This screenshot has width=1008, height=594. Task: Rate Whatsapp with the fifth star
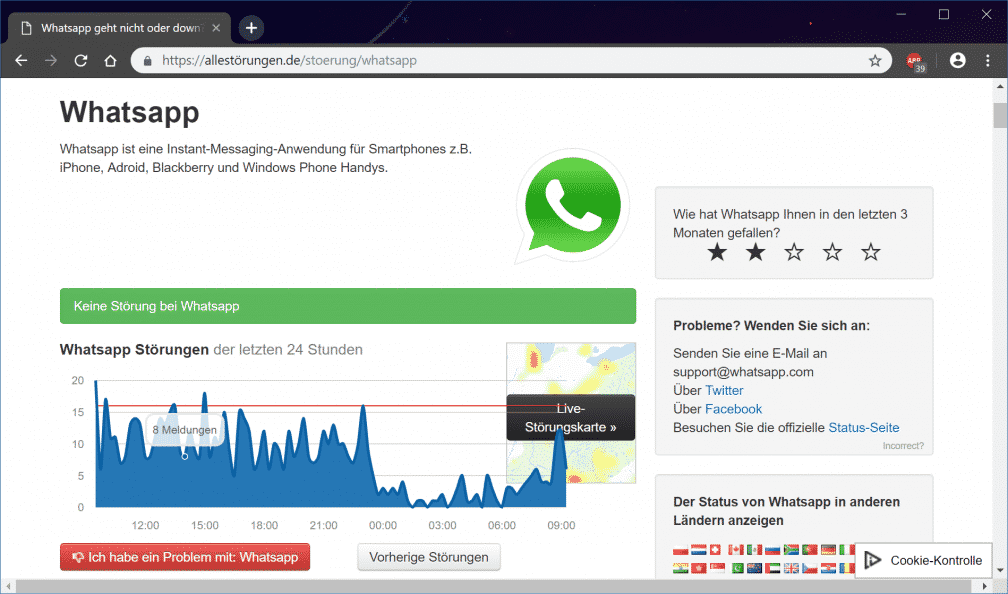[871, 252]
